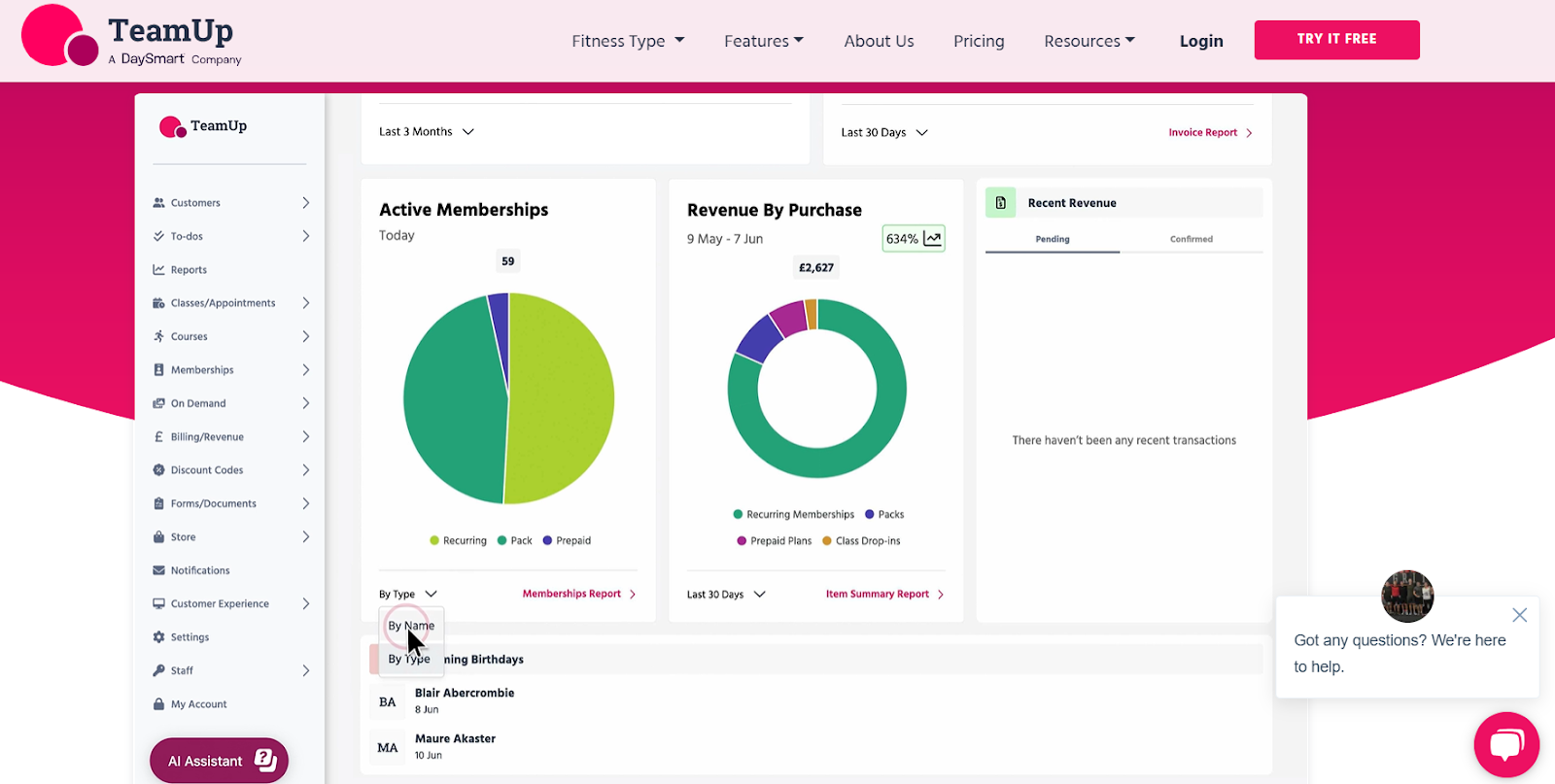
Task: Click the chat agent team photo avatar
Action: click(1407, 597)
